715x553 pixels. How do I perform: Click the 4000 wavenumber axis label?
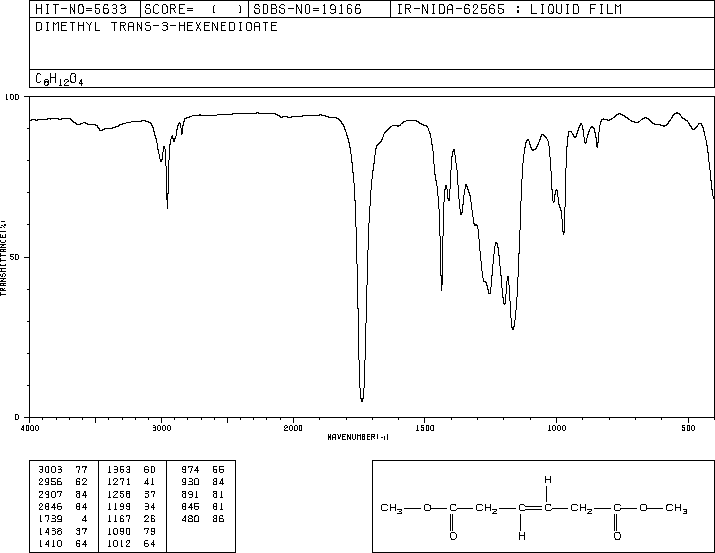(x=30, y=428)
